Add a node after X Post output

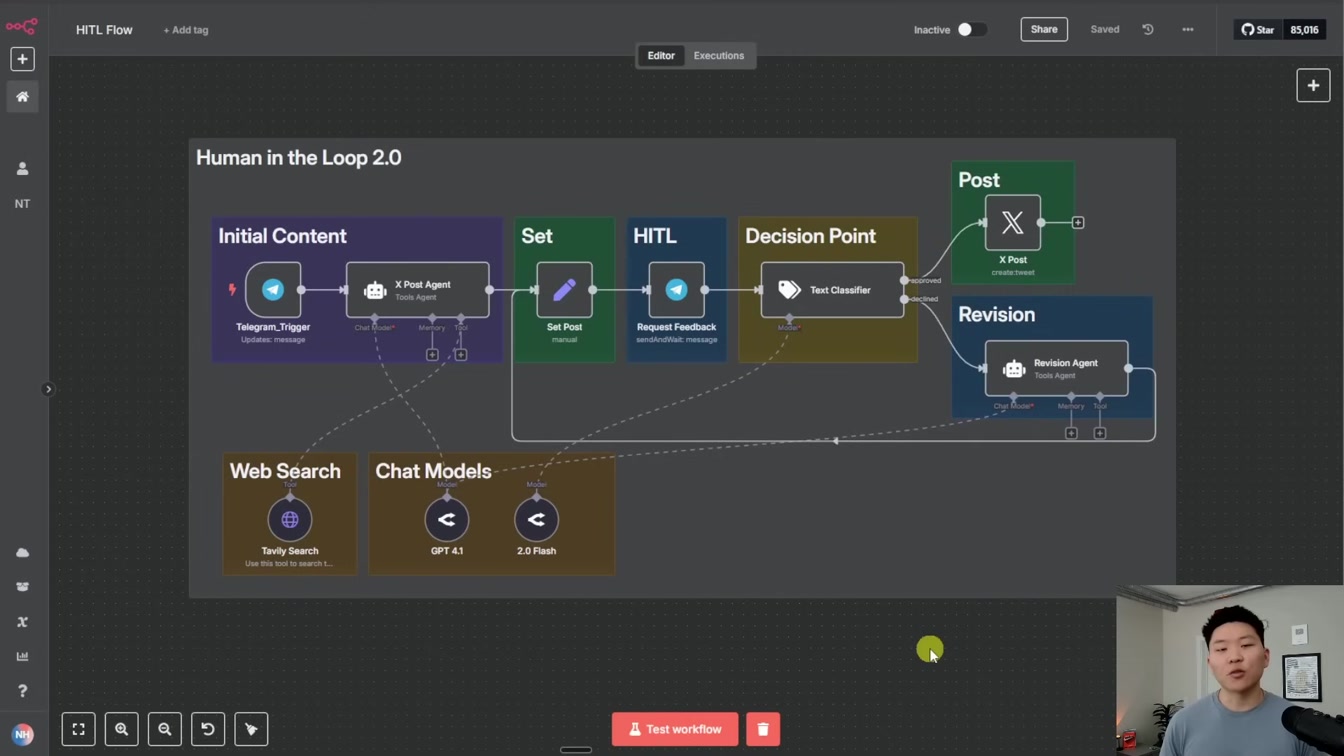pyautogui.click(x=1078, y=222)
